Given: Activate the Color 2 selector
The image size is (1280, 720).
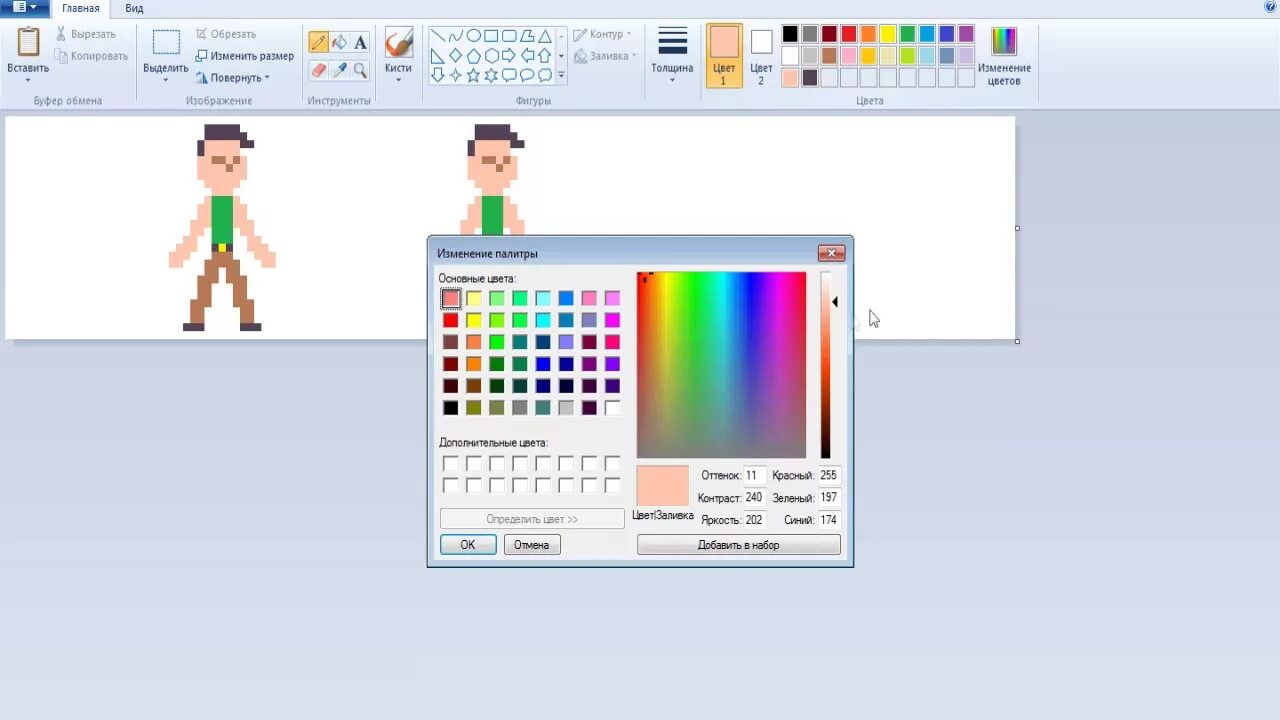Looking at the screenshot, I should 761,56.
